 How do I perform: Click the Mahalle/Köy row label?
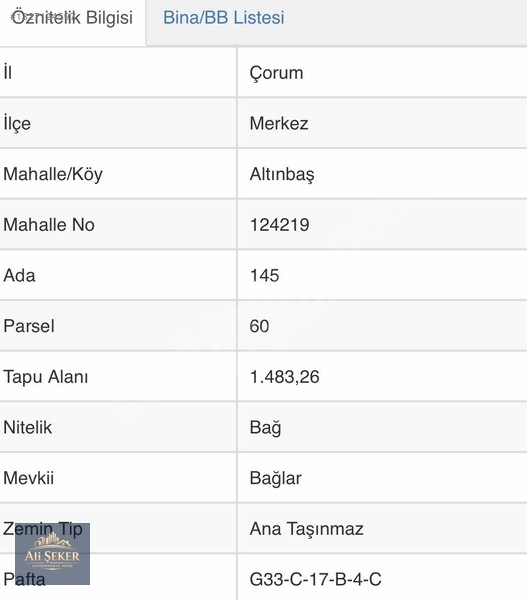point(53,174)
